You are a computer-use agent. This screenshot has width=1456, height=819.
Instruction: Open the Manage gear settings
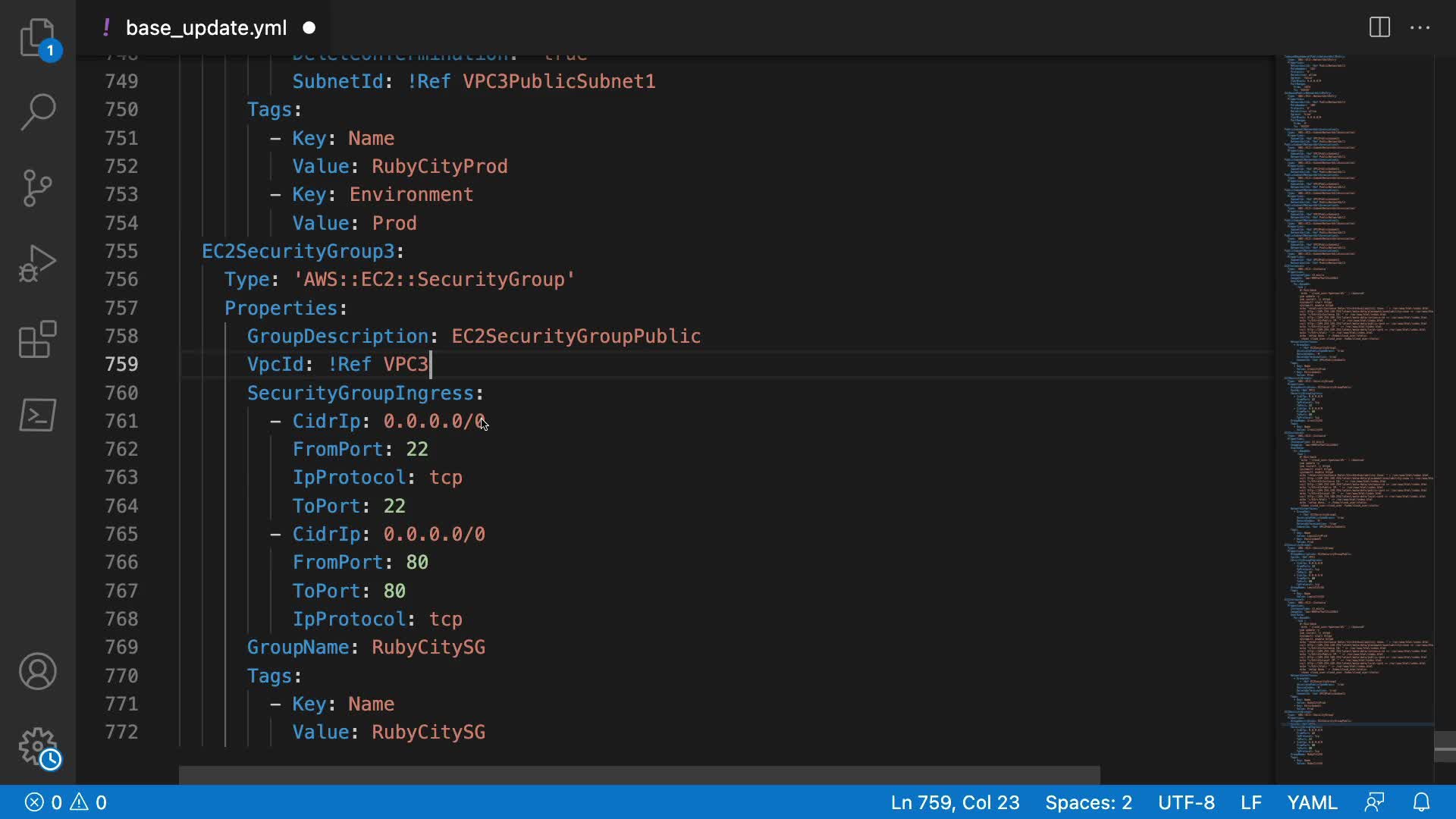coord(37,747)
